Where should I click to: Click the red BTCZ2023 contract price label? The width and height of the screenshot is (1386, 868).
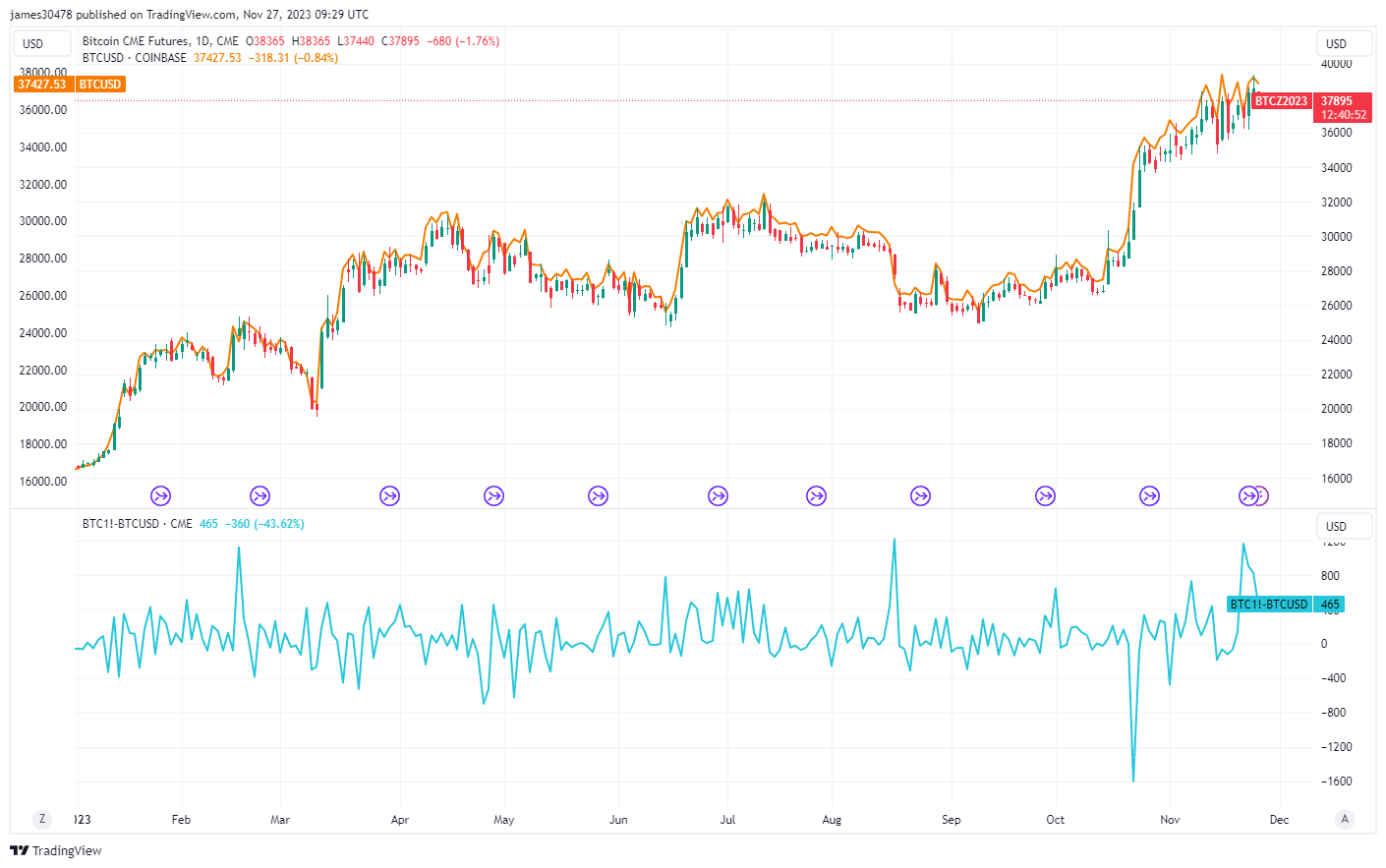pyautogui.click(x=1280, y=99)
